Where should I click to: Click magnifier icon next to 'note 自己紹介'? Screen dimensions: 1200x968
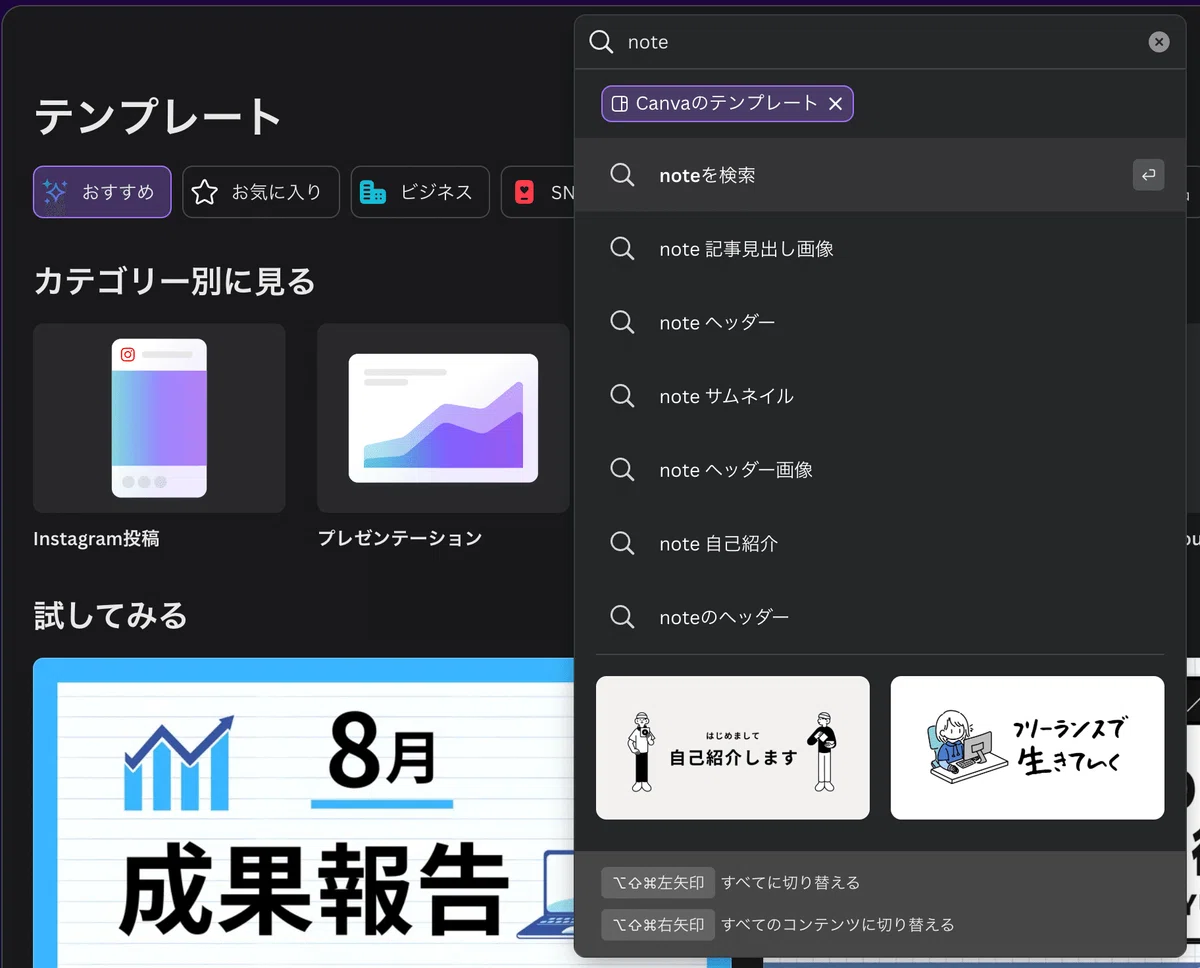tap(622, 544)
